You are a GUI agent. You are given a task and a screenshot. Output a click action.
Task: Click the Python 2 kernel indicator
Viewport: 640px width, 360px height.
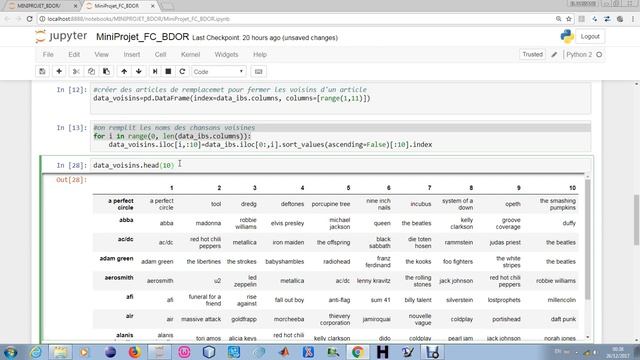[584, 54]
